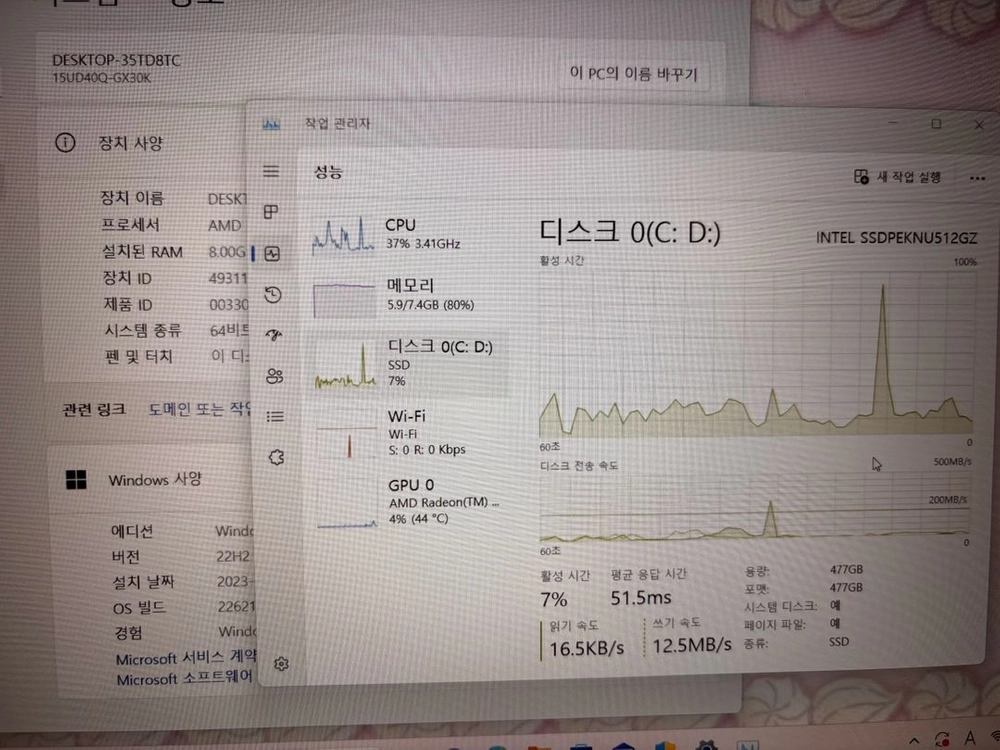Open the Microsoft 소프트웨어 license link

pyautogui.click(x=185, y=678)
